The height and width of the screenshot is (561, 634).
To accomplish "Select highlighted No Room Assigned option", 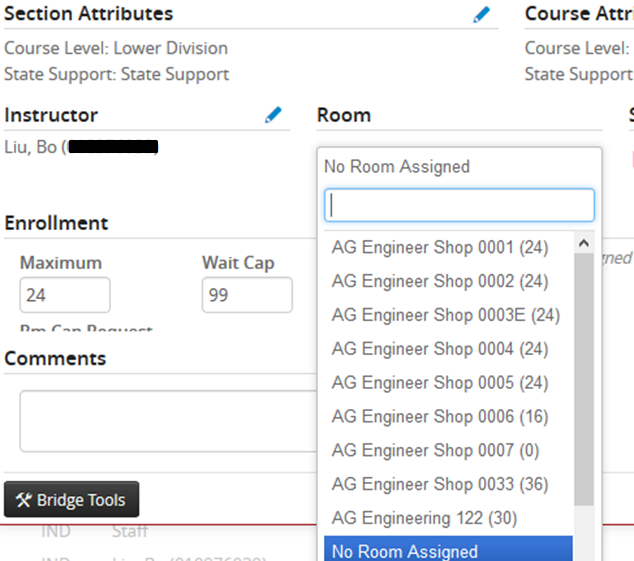I will 448,549.
